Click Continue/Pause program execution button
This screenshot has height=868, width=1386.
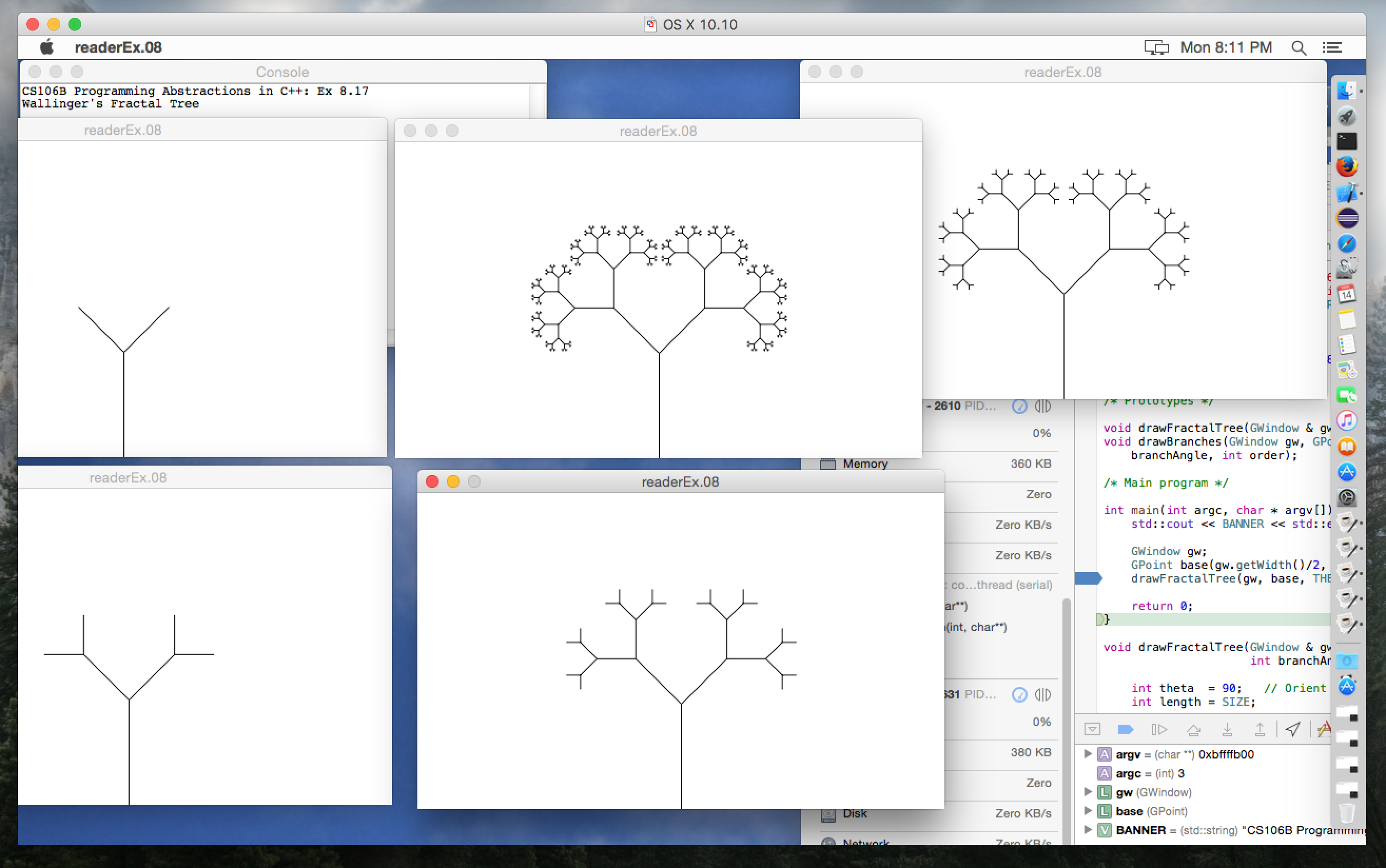1160,729
